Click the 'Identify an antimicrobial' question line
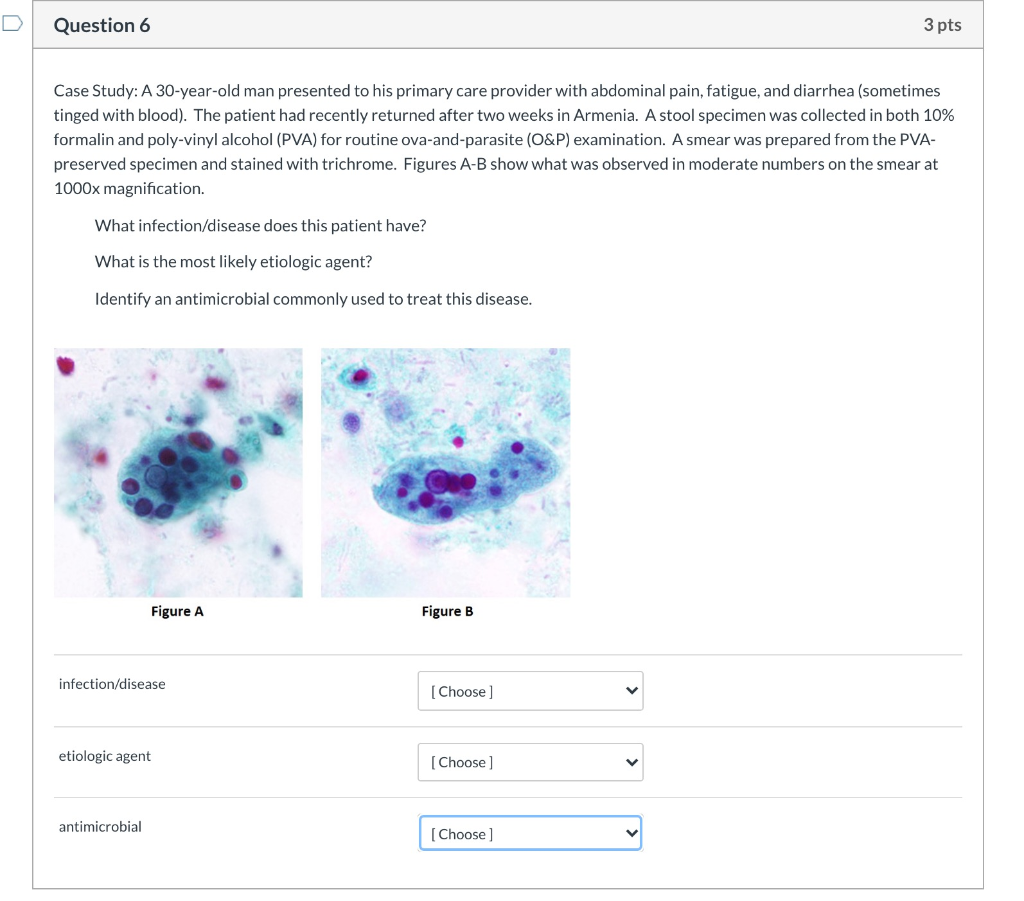The width and height of the screenshot is (1024, 901). (313, 298)
